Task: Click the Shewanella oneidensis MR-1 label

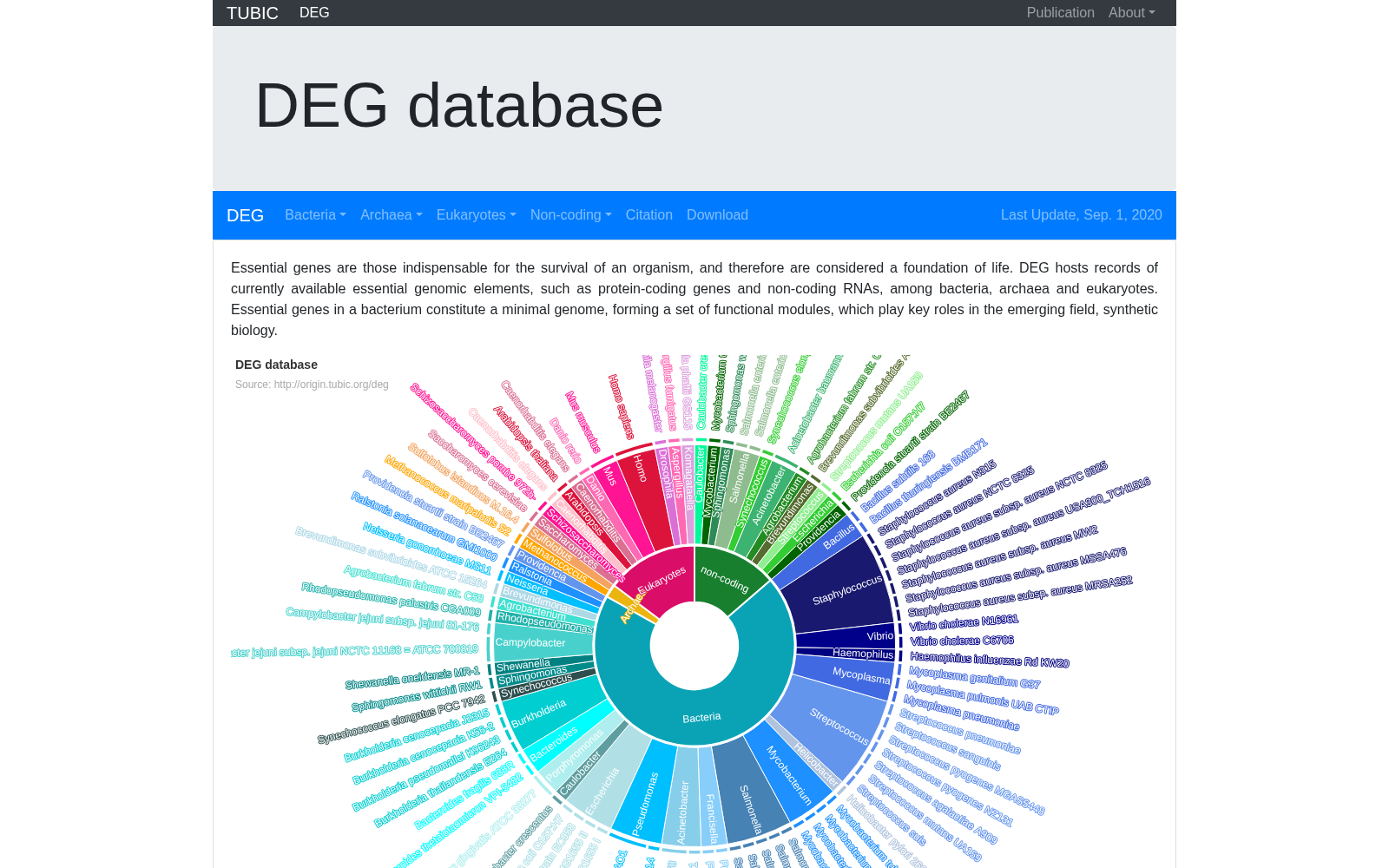Action: [x=412, y=678]
